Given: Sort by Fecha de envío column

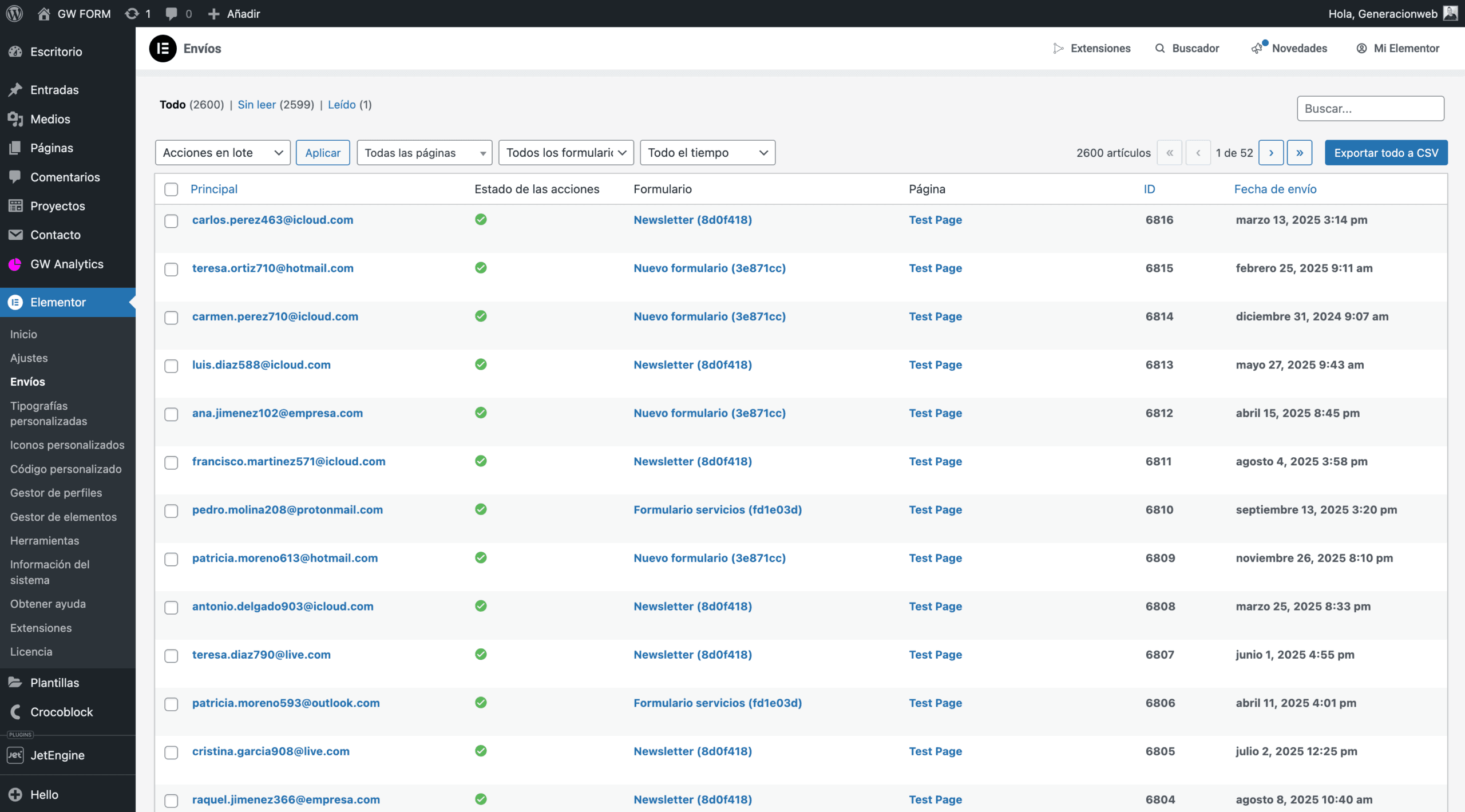Looking at the screenshot, I should [x=1275, y=189].
